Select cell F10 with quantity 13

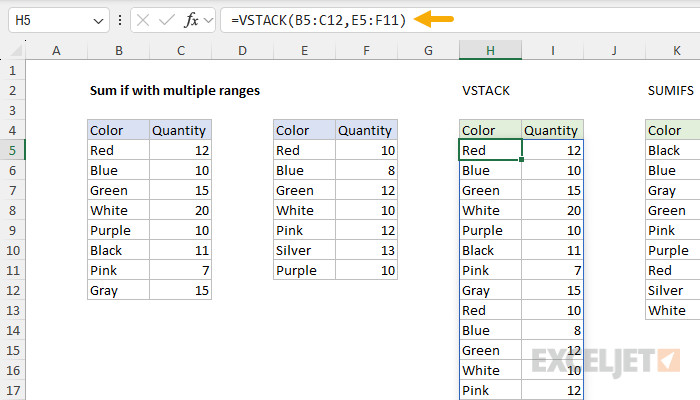(367, 250)
